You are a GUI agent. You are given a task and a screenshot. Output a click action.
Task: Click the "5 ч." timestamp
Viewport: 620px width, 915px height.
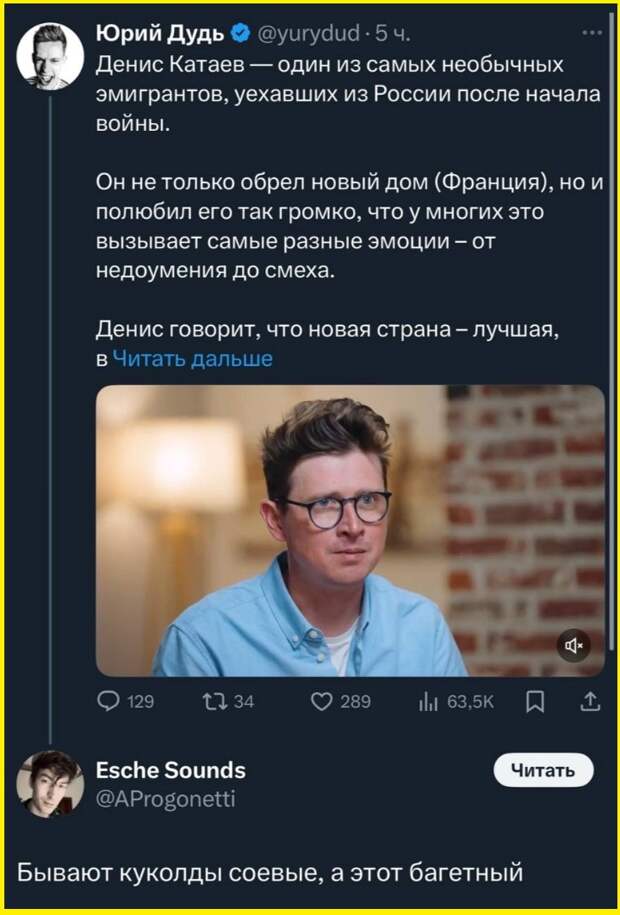click(x=392, y=35)
